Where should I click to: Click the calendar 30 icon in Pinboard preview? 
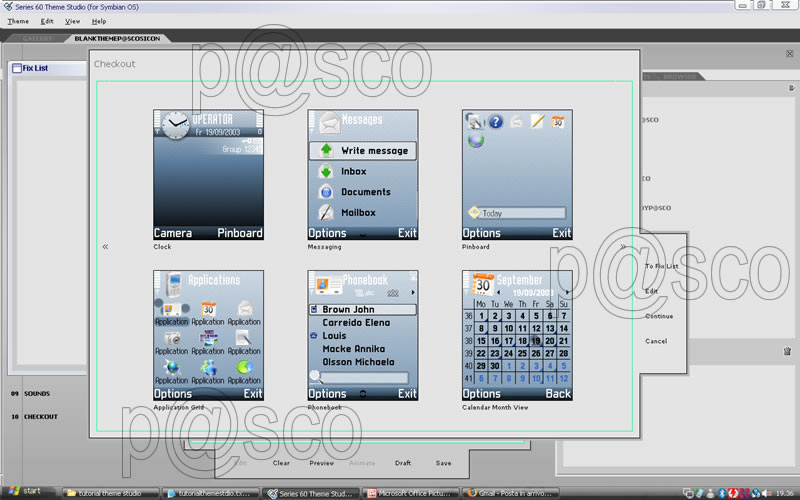(558, 121)
